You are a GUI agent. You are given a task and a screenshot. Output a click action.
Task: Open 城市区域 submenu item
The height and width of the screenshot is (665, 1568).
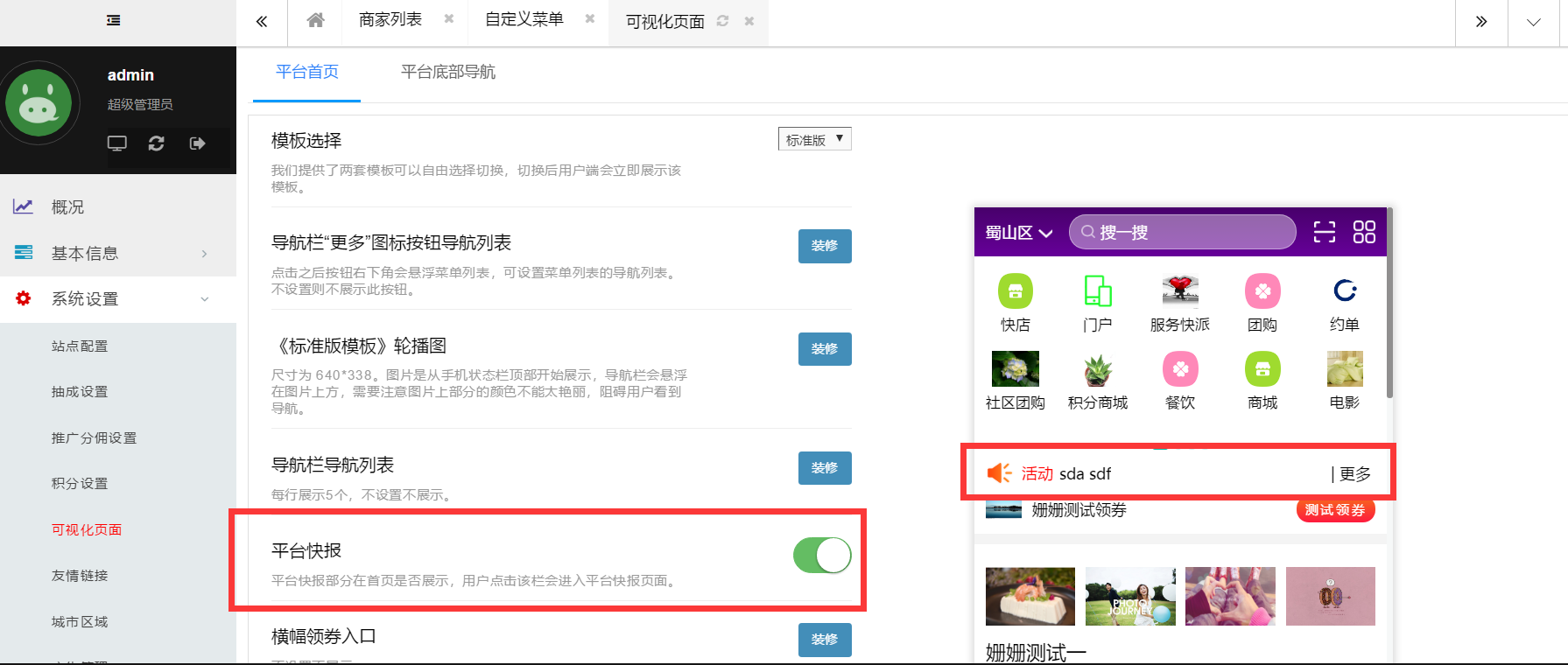(80, 622)
